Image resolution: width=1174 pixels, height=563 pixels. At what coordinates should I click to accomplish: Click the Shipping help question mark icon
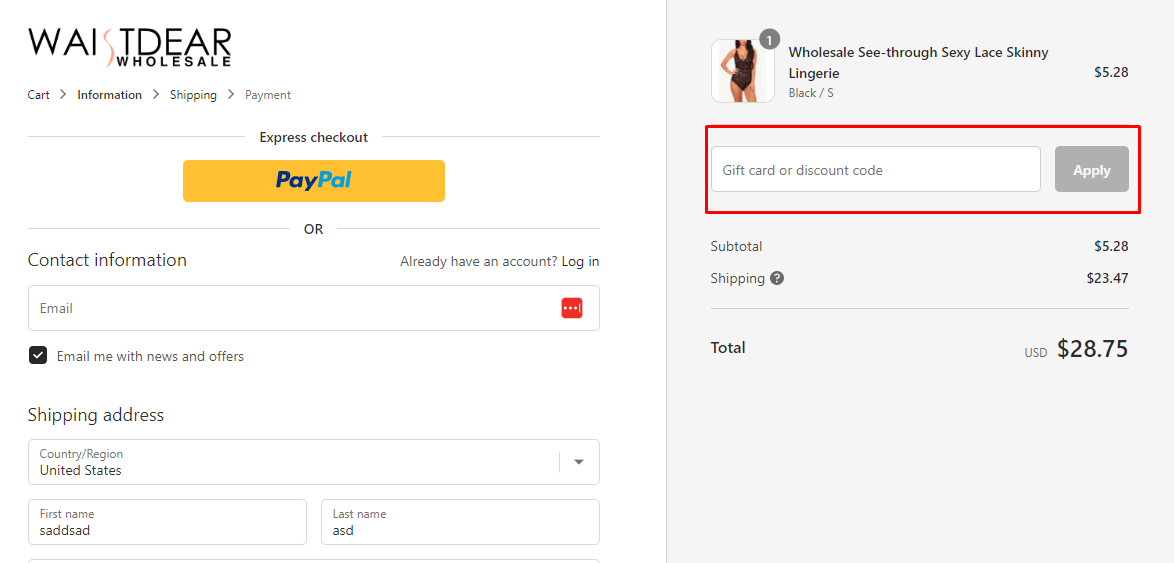(777, 279)
